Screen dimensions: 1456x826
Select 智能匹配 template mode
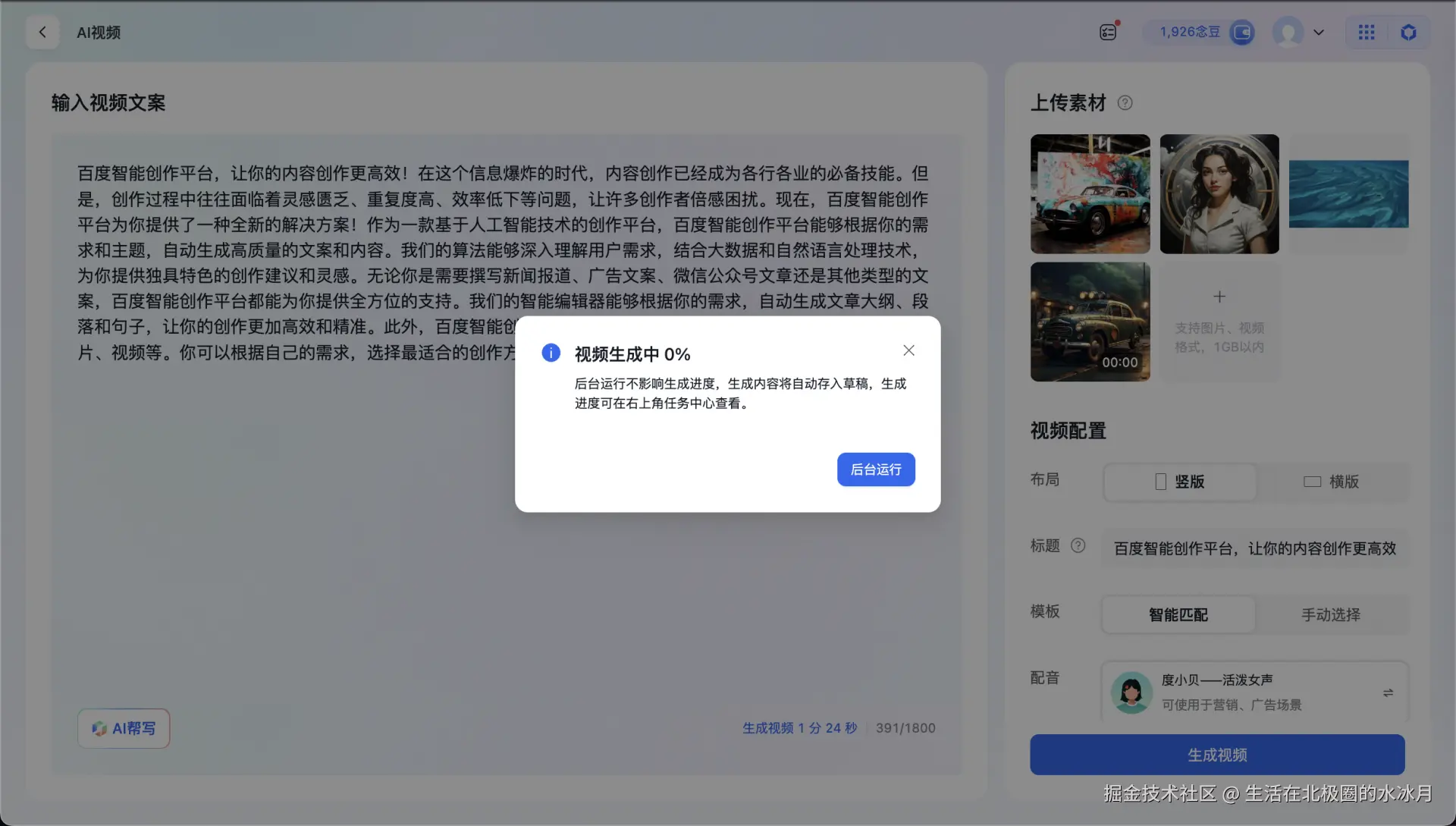point(1178,614)
